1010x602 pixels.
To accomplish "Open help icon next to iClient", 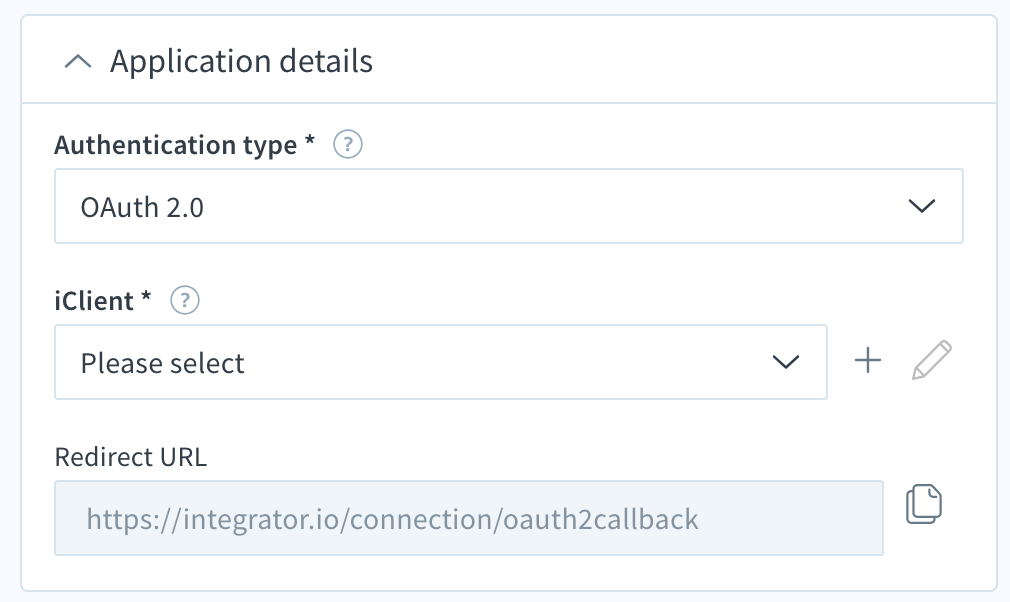I will pos(185,300).
